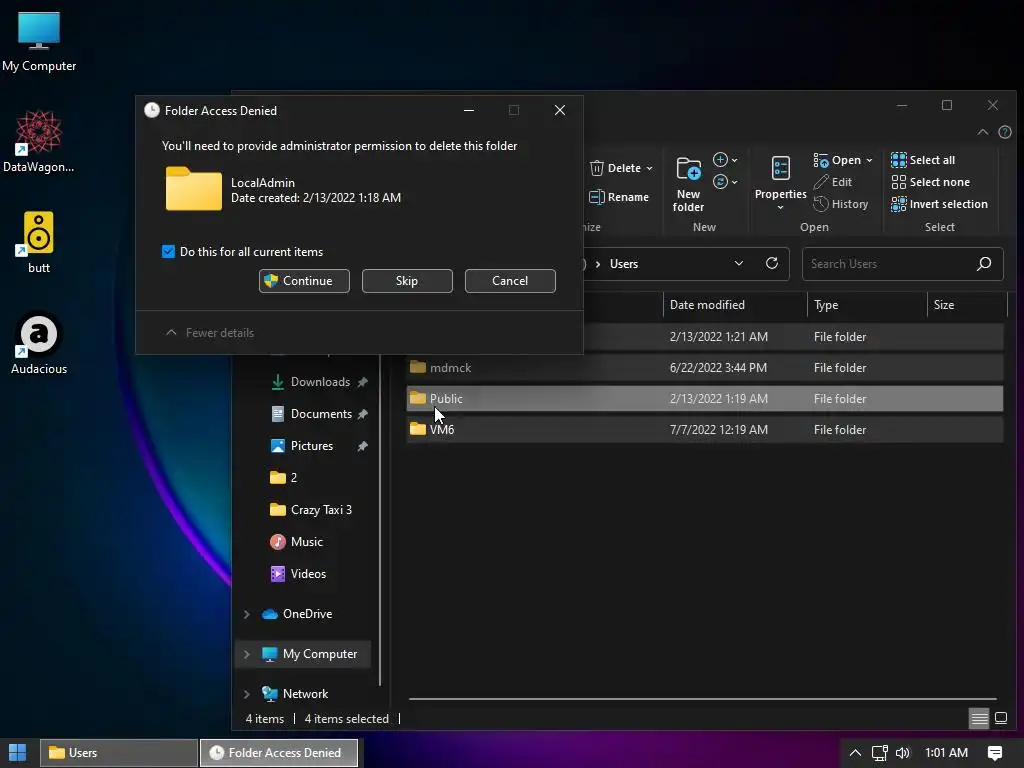Cancel the folder deletion dialog
This screenshot has width=1024, height=768.
point(510,281)
